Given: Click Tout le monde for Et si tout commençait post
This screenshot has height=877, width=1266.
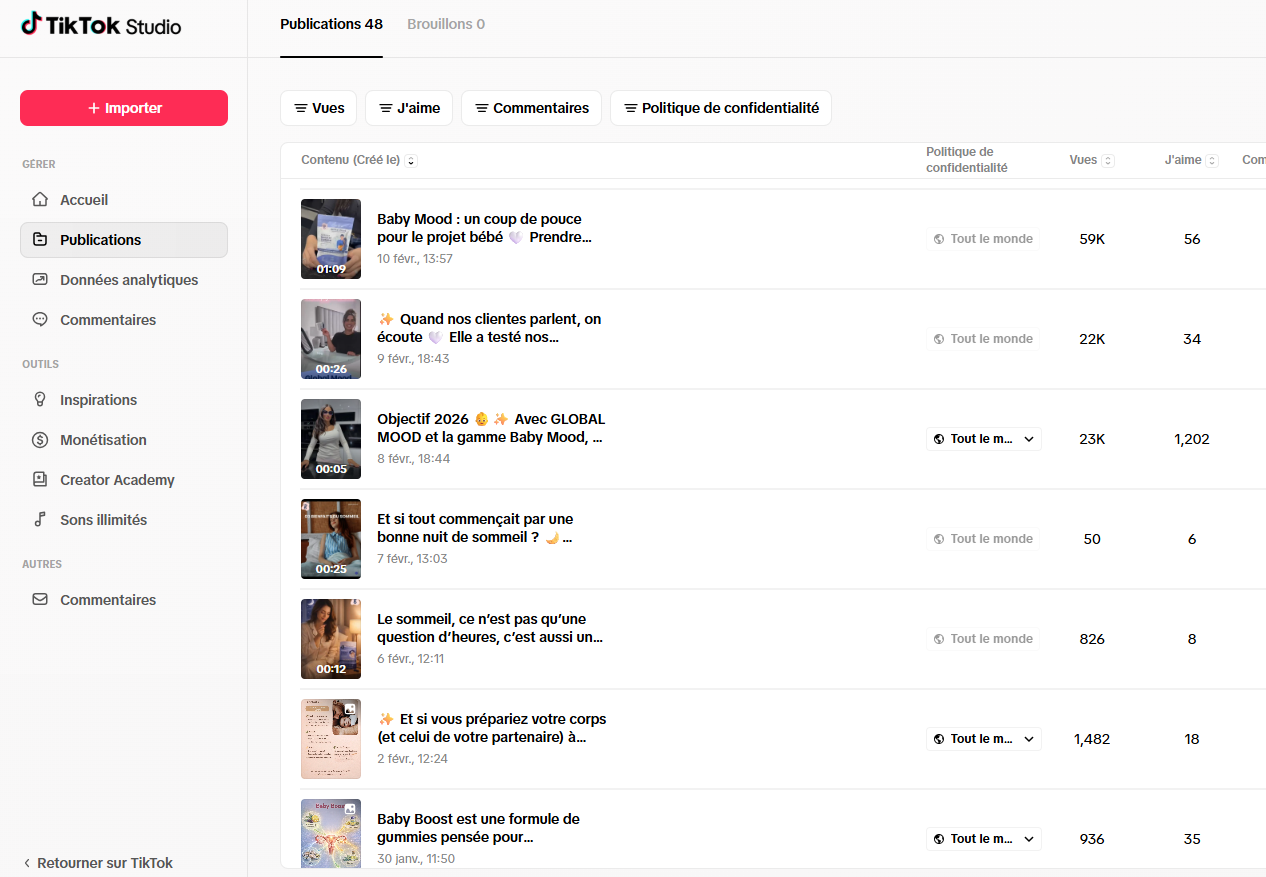Looking at the screenshot, I should click(x=983, y=539).
